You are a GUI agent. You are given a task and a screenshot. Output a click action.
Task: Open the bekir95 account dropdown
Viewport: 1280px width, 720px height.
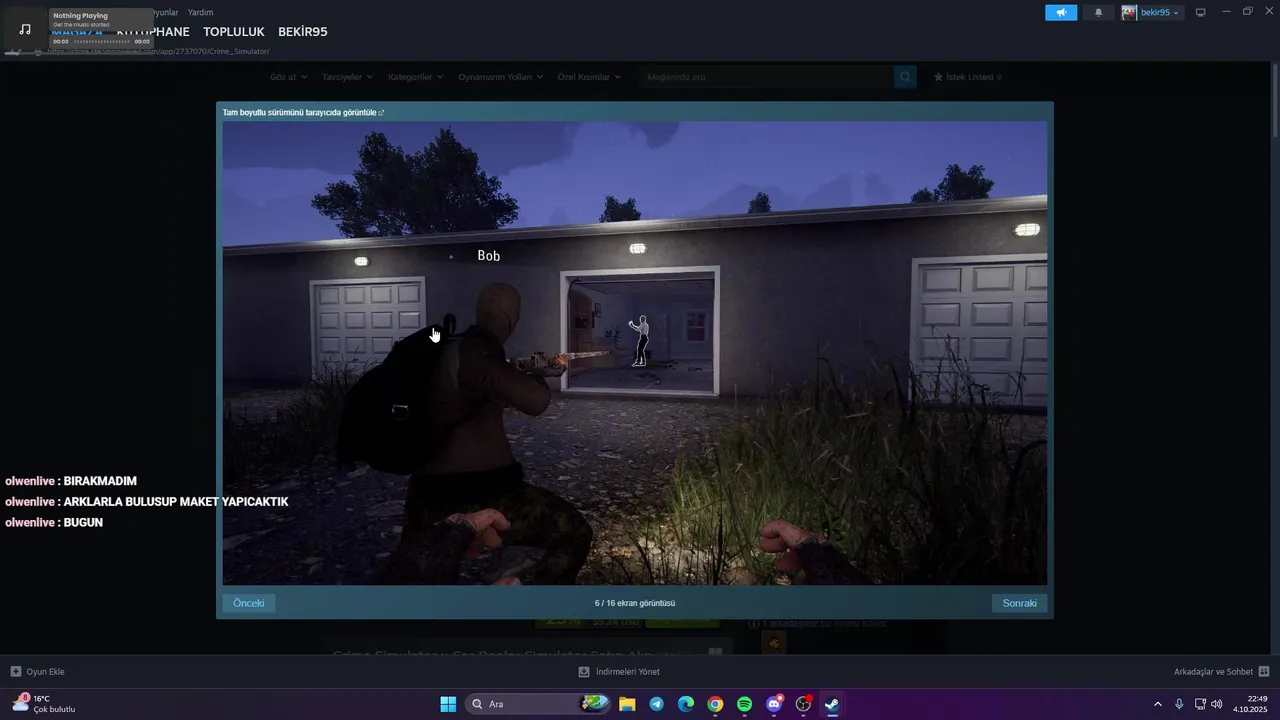1151,12
